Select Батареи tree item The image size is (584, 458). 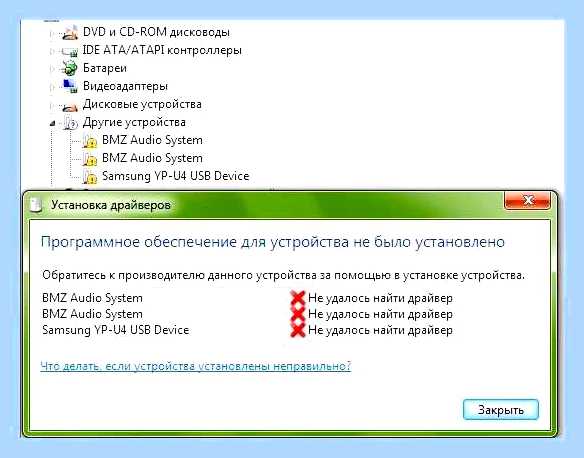(105, 68)
